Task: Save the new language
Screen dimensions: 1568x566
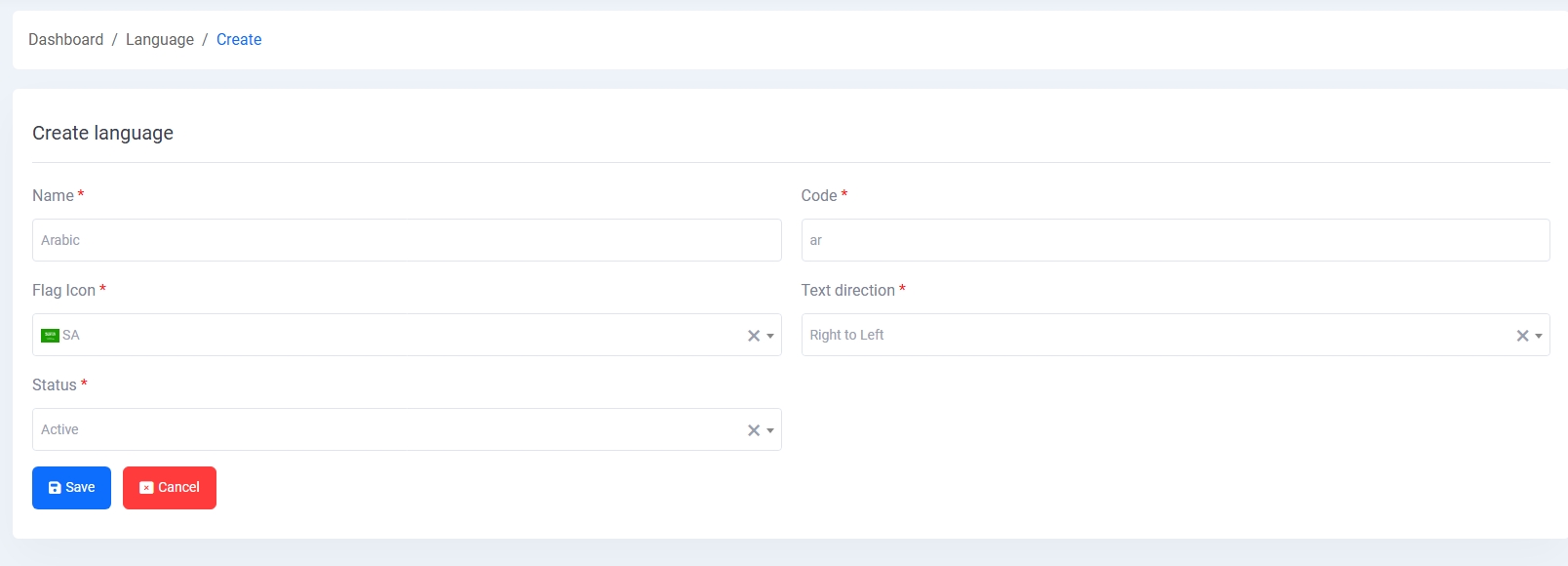Action: pyautogui.click(x=71, y=488)
